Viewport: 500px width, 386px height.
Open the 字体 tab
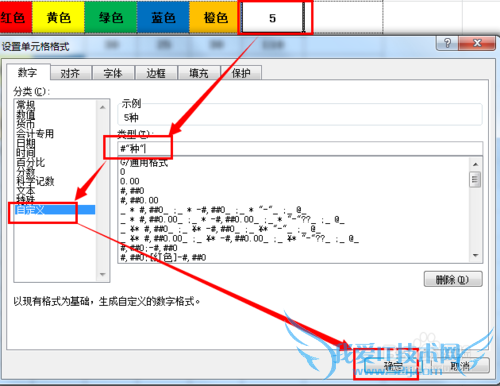coord(113,73)
